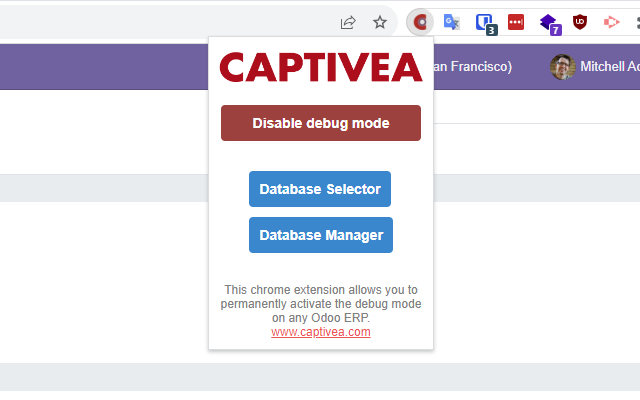Open the Database Selector
This screenshot has height=400, width=640.
click(320, 189)
